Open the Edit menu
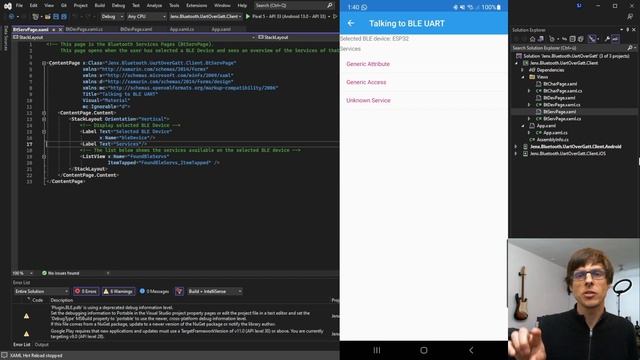This screenshot has height=360, width=640. click(x=33, y=5)
